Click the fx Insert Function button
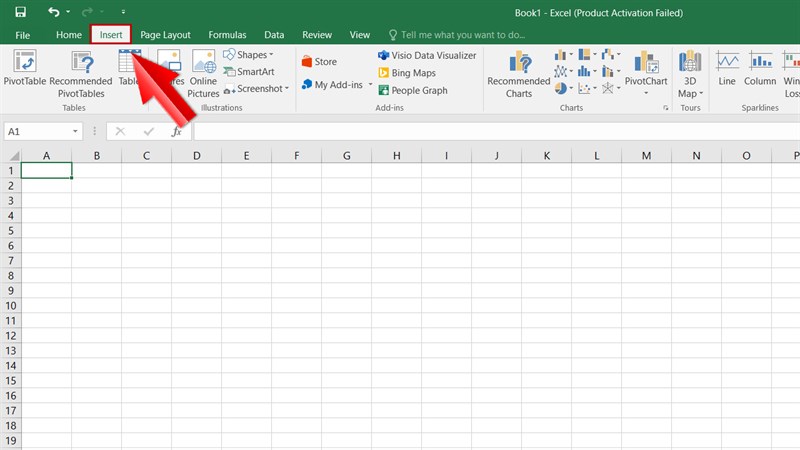 pyautogui.click(x=177, y=132)
